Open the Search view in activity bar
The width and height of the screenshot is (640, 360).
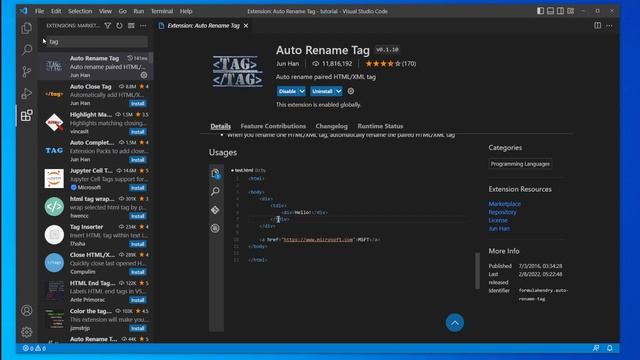(x=27, y=50)
